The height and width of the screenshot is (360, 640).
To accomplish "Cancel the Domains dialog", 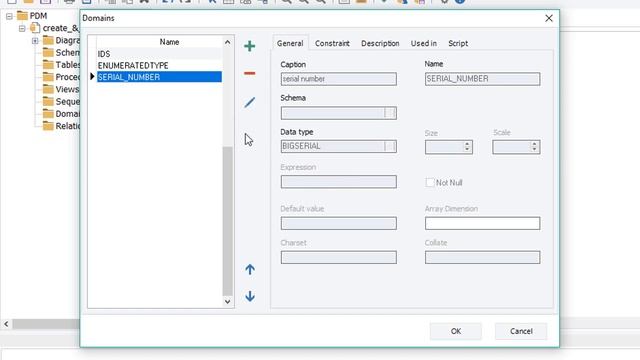I will click(521, 331).
